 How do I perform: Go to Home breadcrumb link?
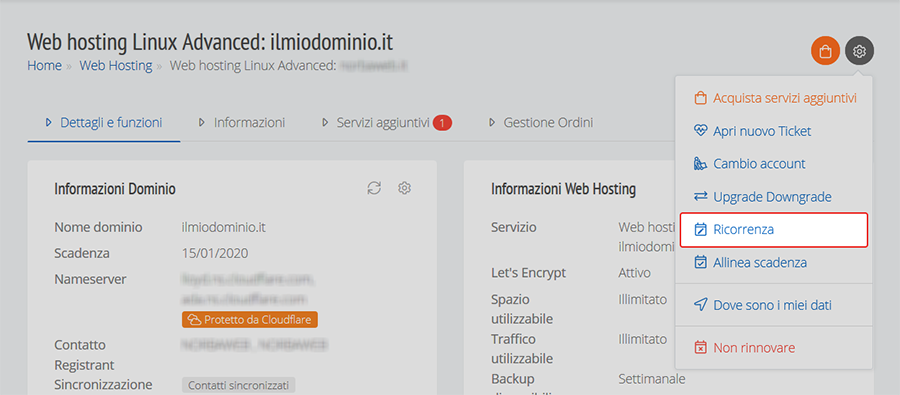point(44,65)
